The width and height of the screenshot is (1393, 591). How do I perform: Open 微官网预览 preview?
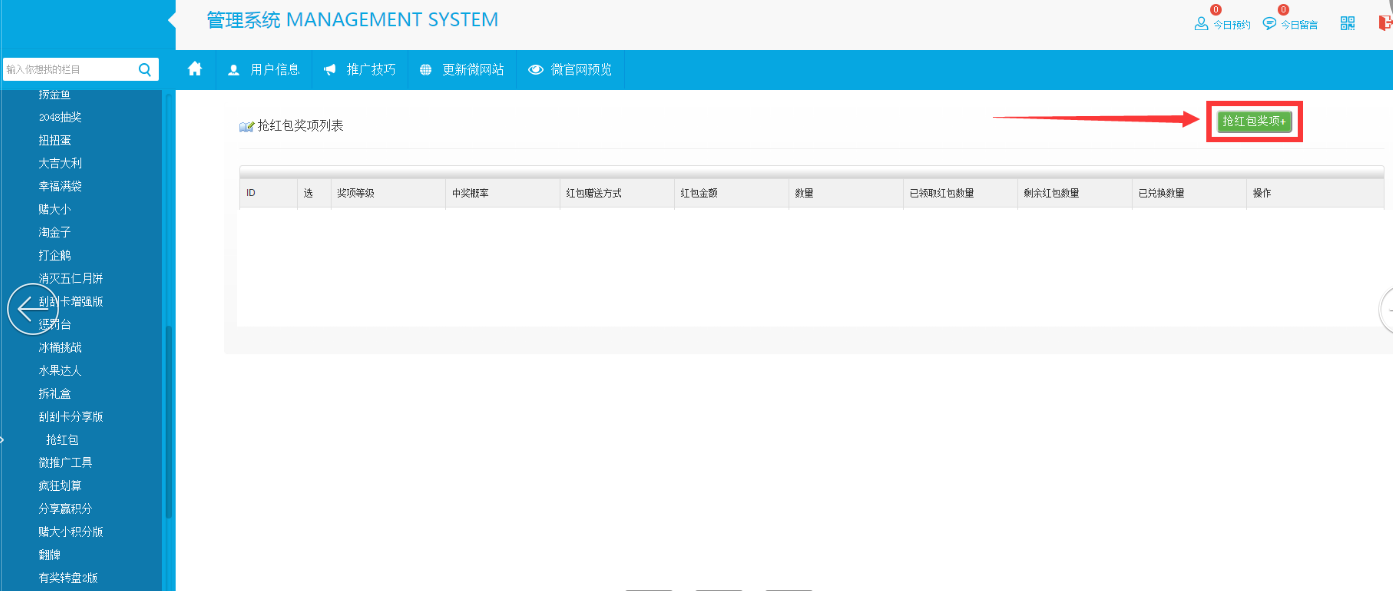coord(570,69)
